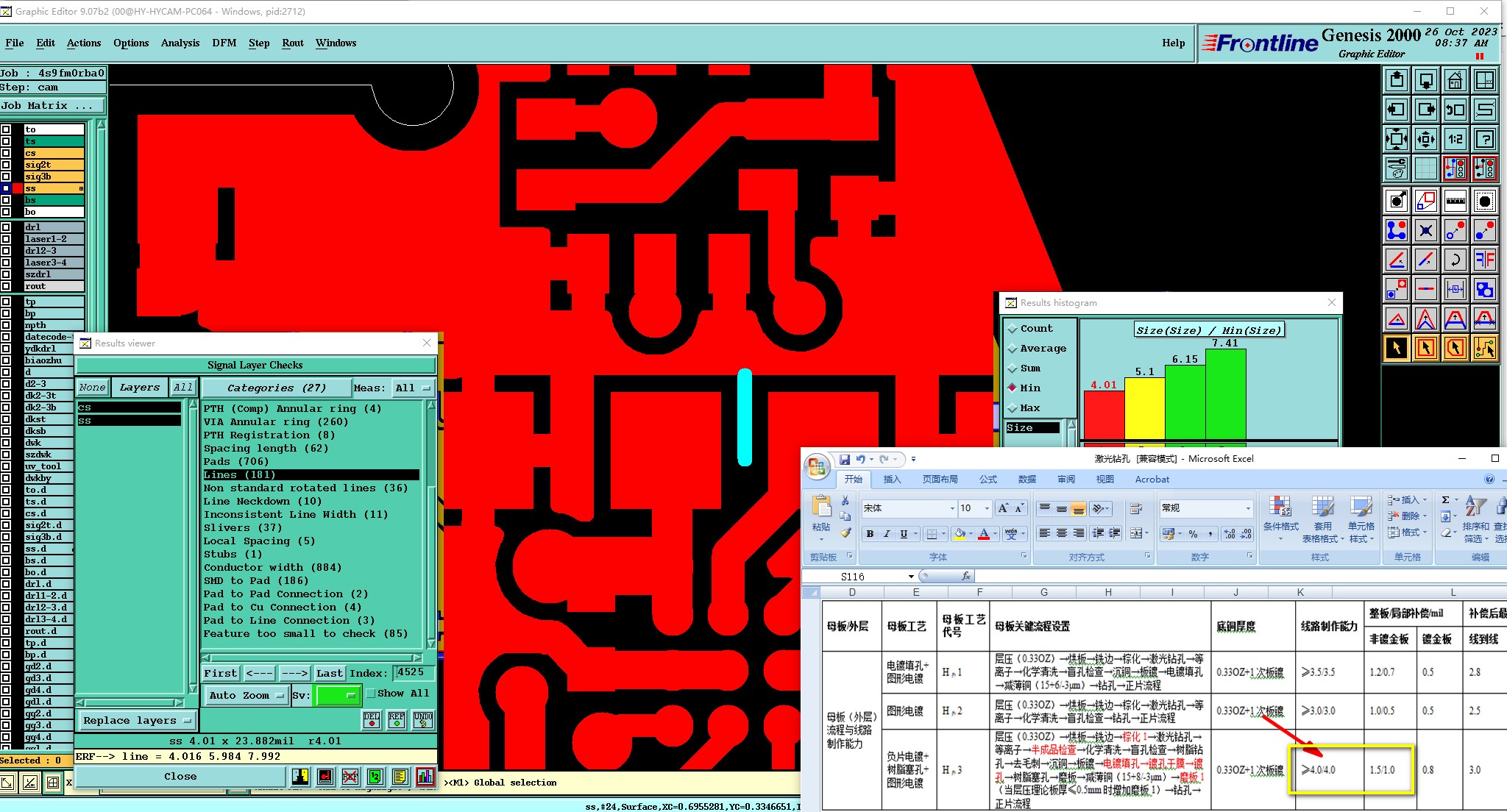Enable the Show All checkbox

(372, 693)
